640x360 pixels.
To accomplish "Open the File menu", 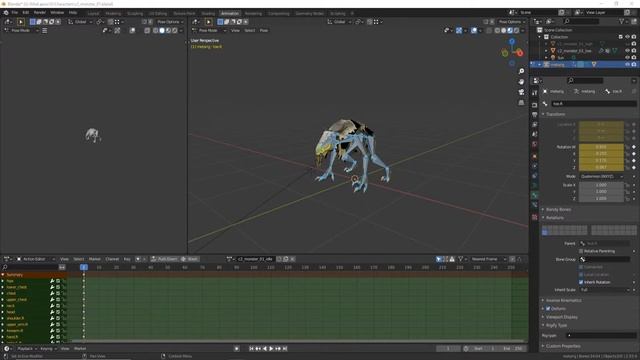I will [15, 13].
